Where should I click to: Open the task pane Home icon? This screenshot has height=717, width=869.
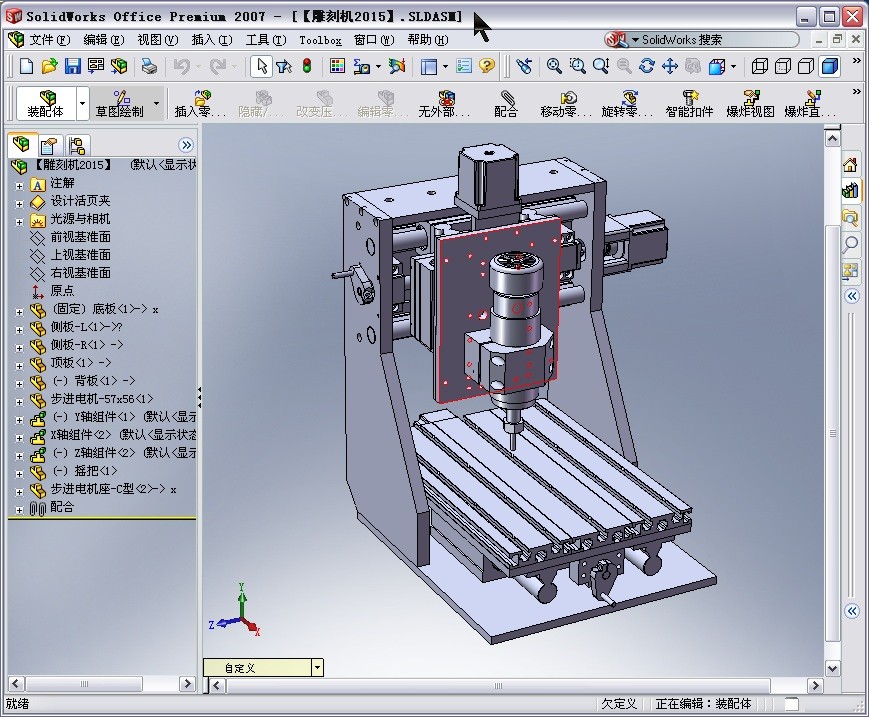[x=850, y=165]
